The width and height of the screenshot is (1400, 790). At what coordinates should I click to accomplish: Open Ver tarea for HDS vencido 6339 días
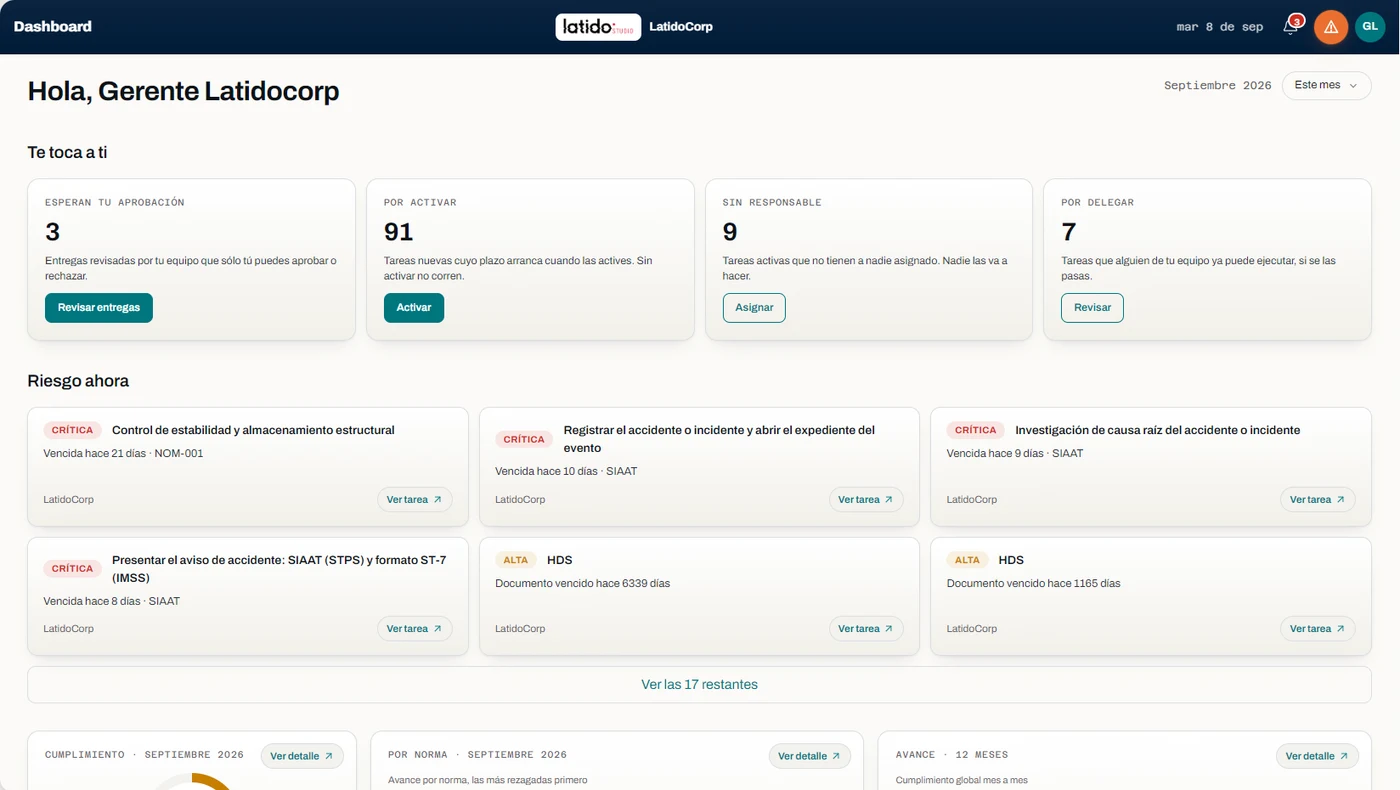click(866, 629)
